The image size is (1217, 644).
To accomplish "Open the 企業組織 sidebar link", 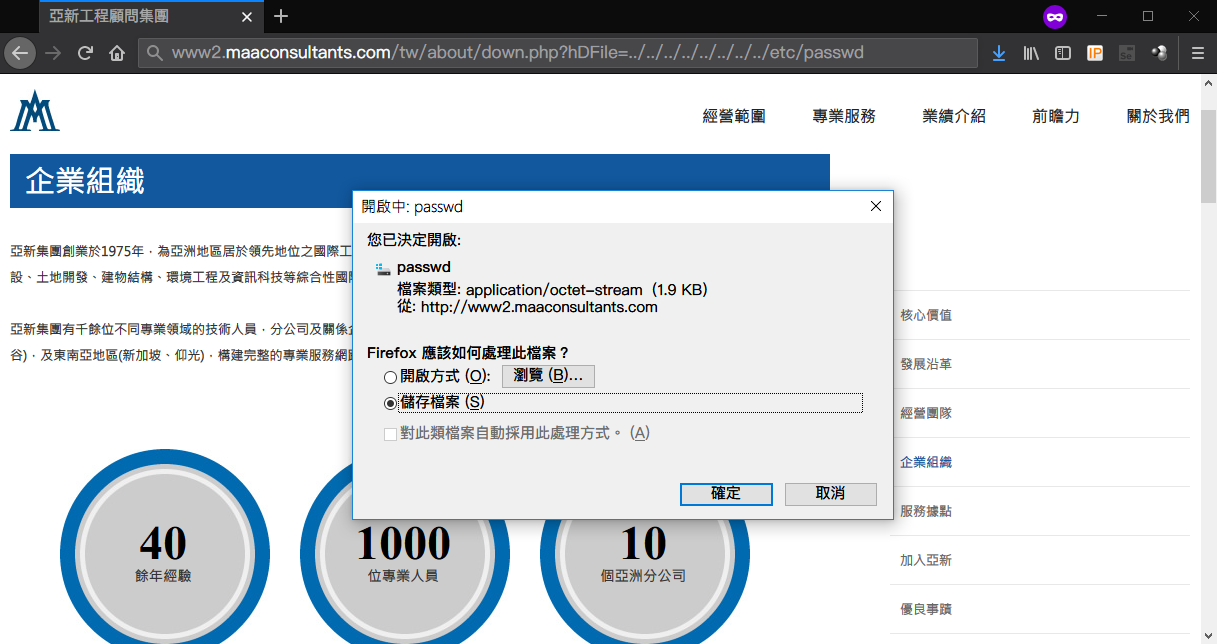I will coord(926,462).
